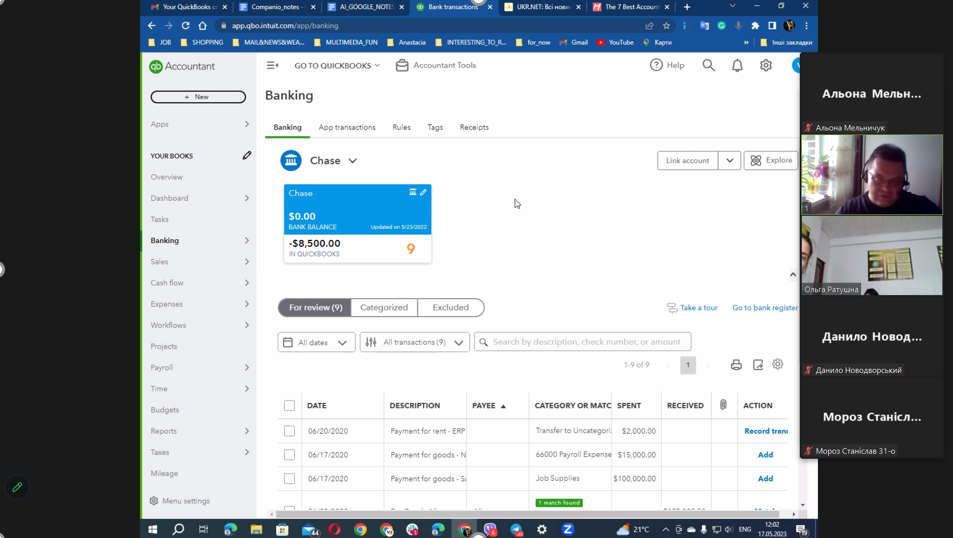
Task: Open Zoom from the taskbar
Action: tap(568, 529)
